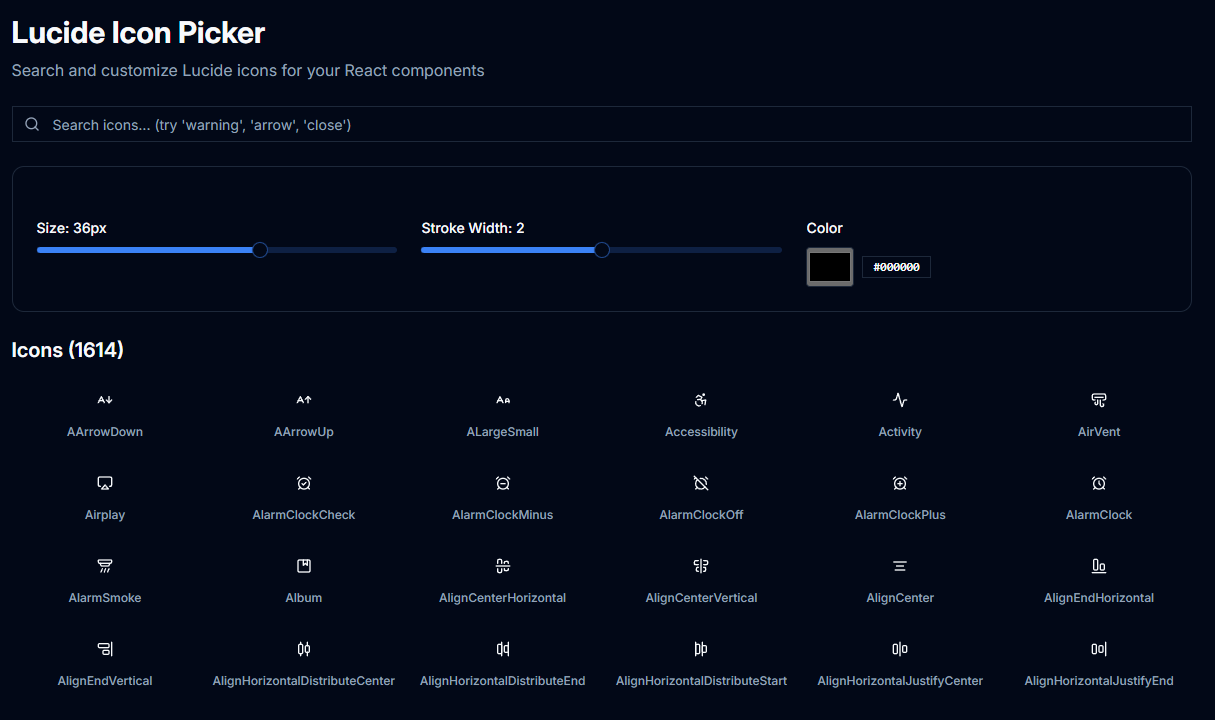The width and height of the screenshot is (1215, 720).
Task: Choose the AlignCenterVertical icon
Action: coord(701,566)
